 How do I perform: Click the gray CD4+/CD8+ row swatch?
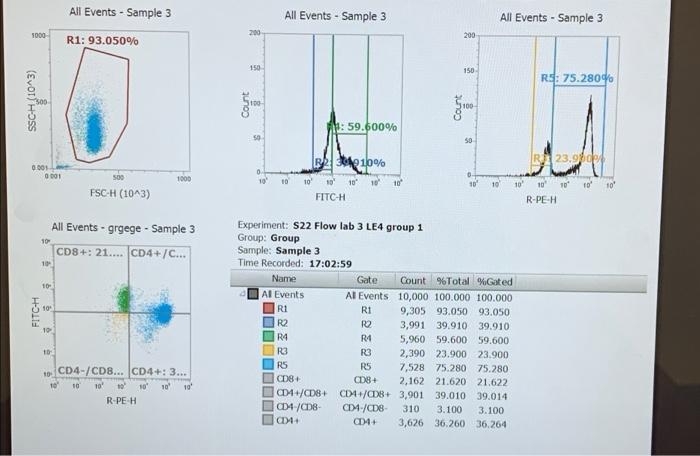(x=268, y=392)
